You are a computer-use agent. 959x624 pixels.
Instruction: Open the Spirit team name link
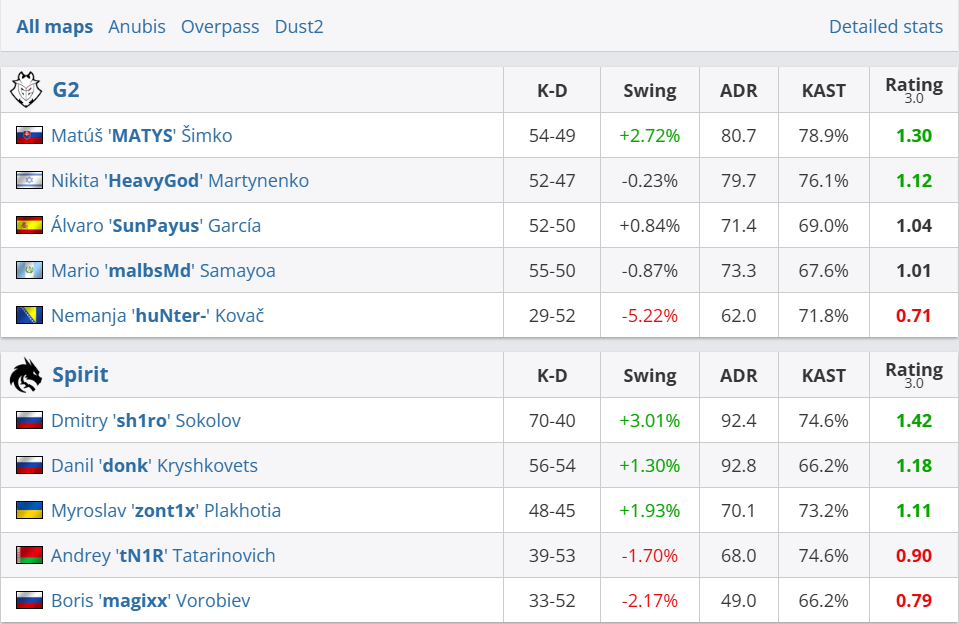(80, 375)
